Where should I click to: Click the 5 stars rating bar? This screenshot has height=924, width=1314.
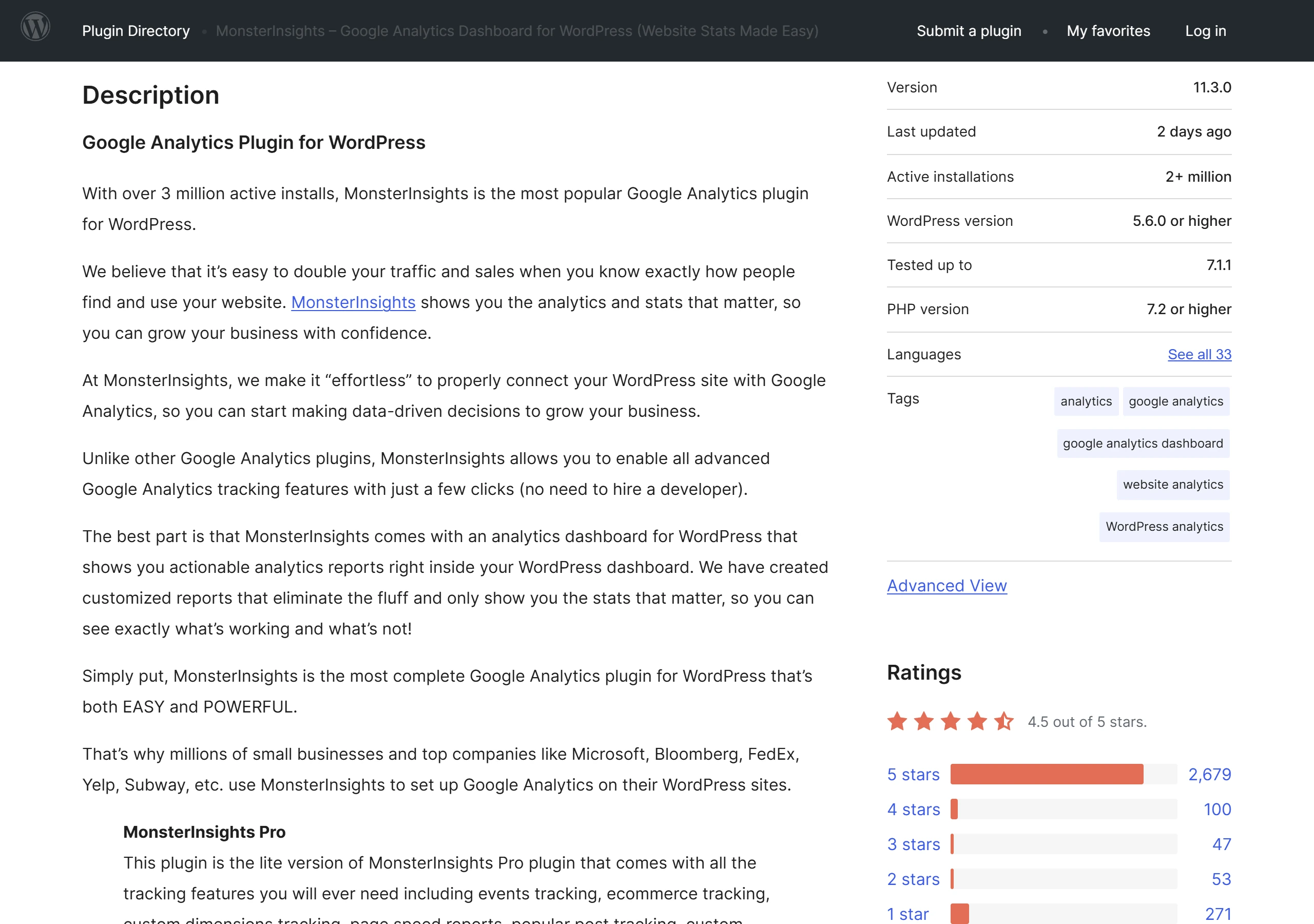point(1064,774)
